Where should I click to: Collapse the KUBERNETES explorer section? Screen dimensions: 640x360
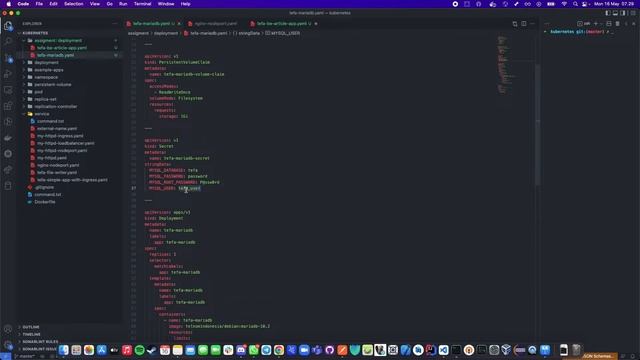tap(35, 33)
